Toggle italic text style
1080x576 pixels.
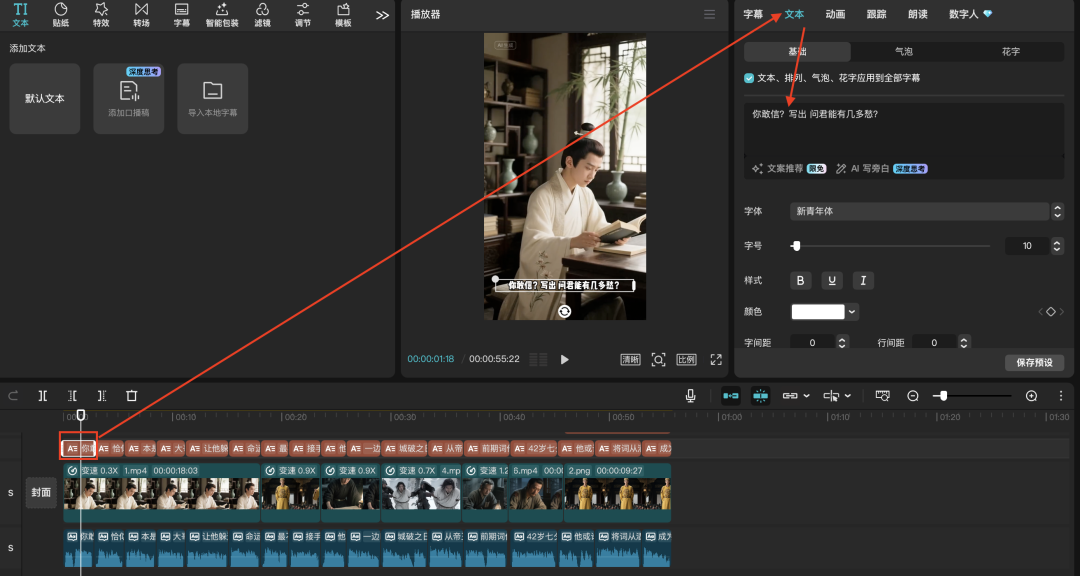pyautogui.click(x=863, y=280)
